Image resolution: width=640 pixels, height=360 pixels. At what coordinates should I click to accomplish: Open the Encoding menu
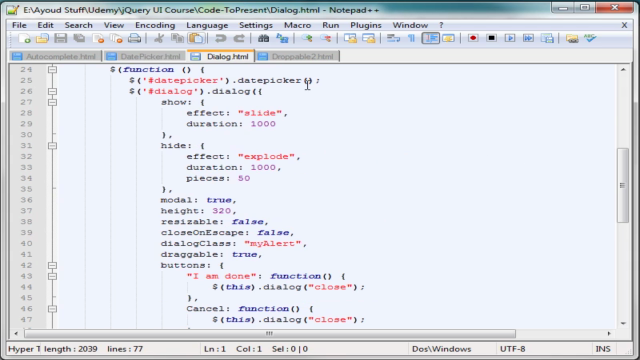tap(155, 25)
